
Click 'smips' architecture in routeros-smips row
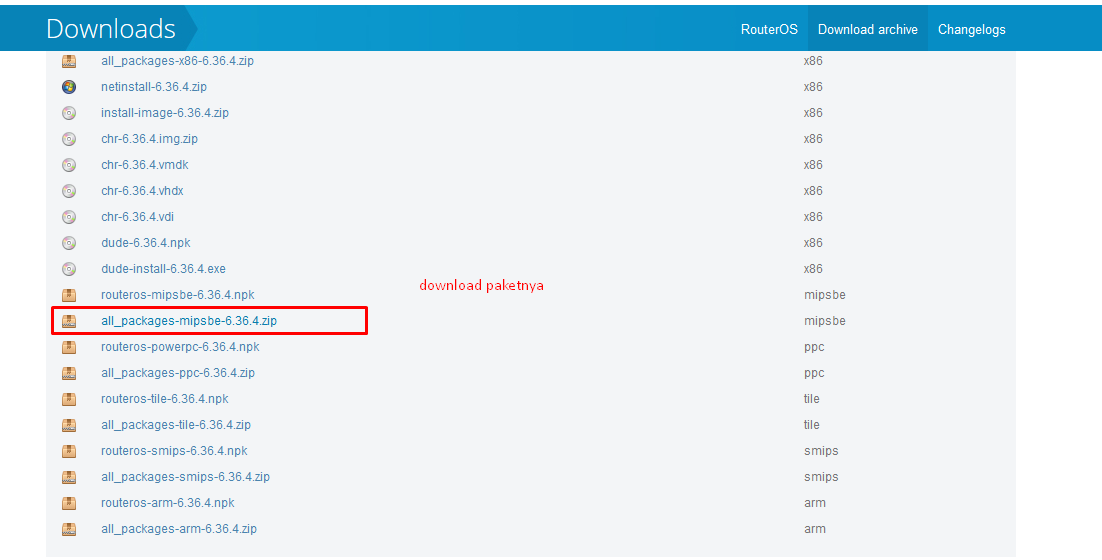click(x=821, y=451)
